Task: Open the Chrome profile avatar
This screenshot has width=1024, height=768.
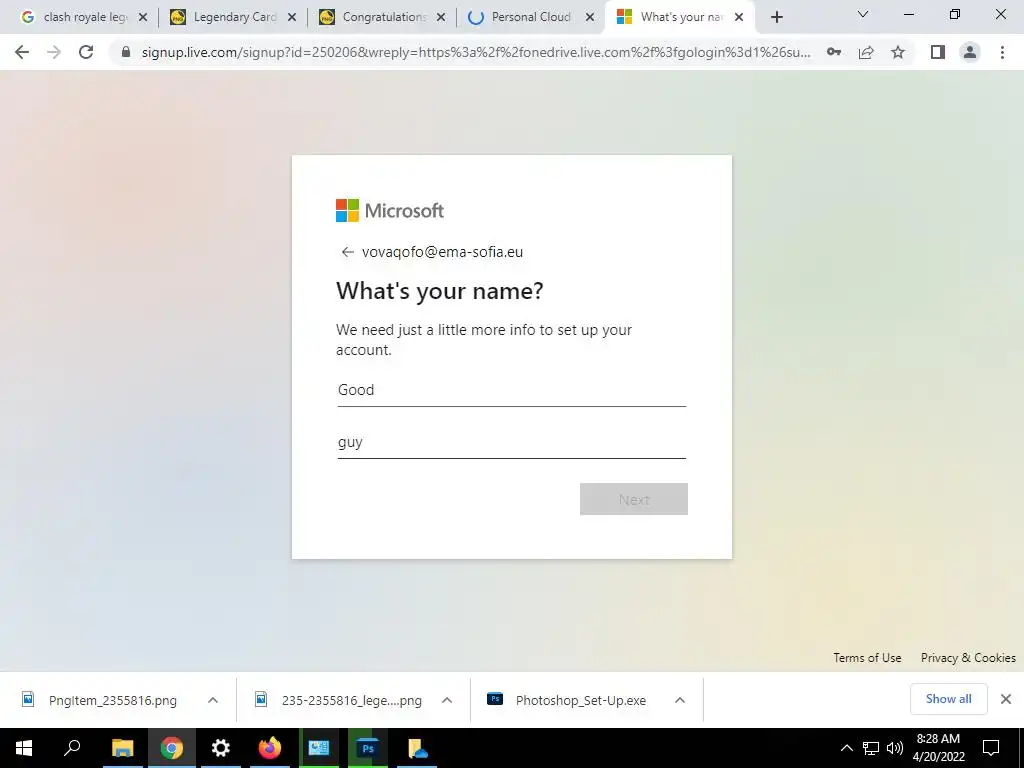Action: pyautogui.click(x=970, y=52)
